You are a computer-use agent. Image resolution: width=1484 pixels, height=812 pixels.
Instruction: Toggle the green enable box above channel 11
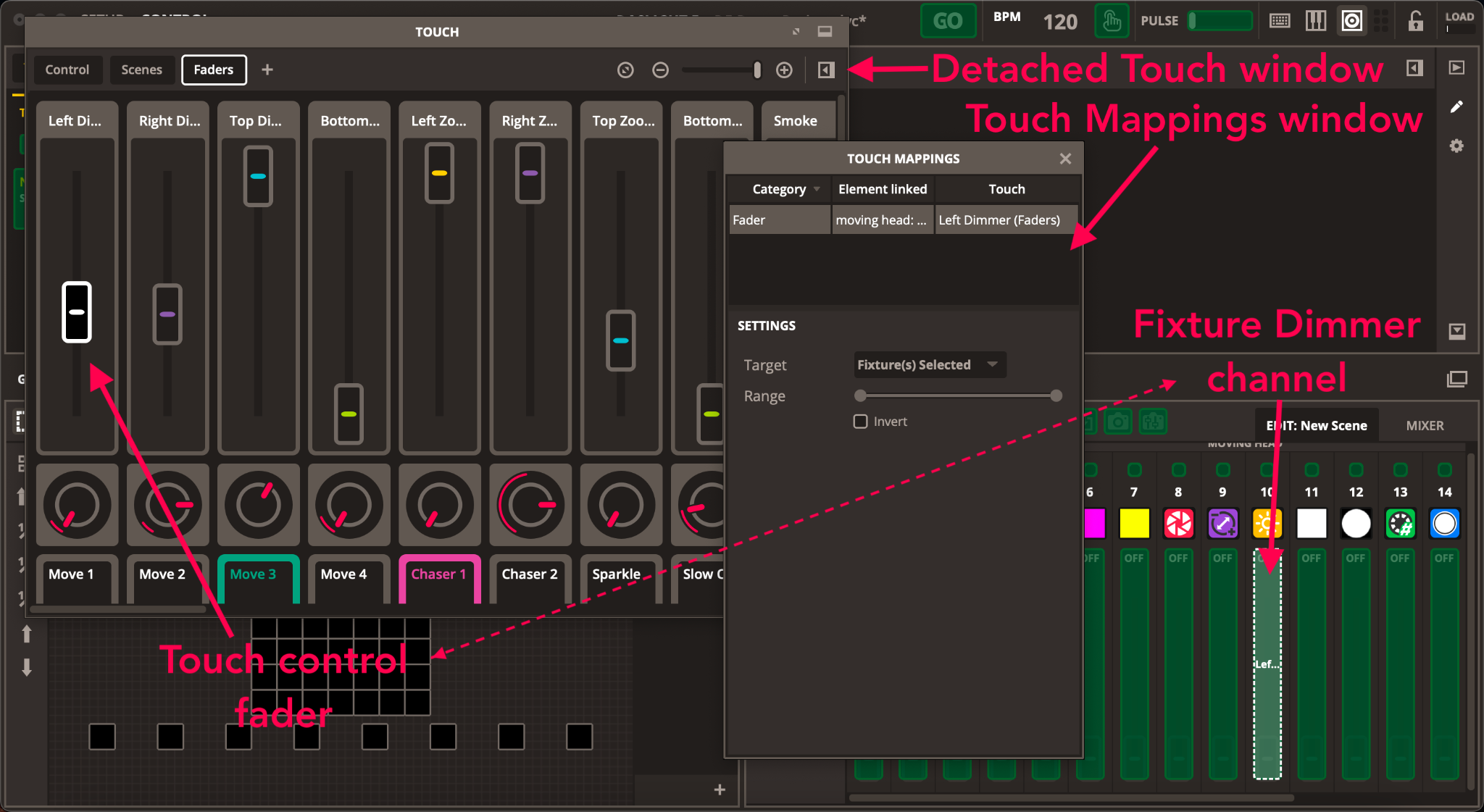1311,469
